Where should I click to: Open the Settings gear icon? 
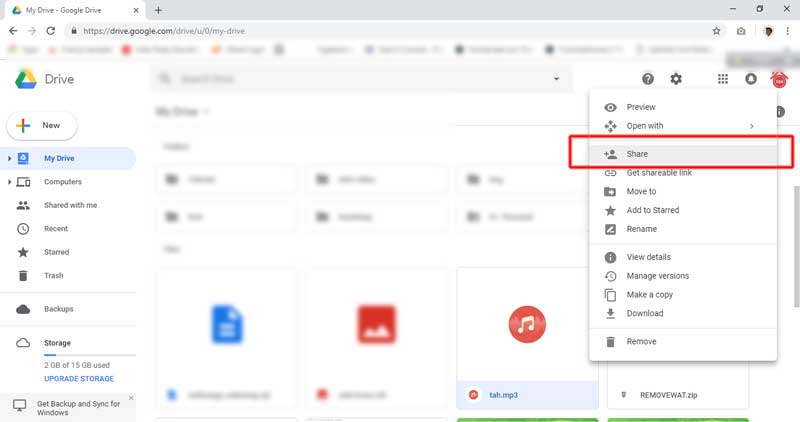676,79
